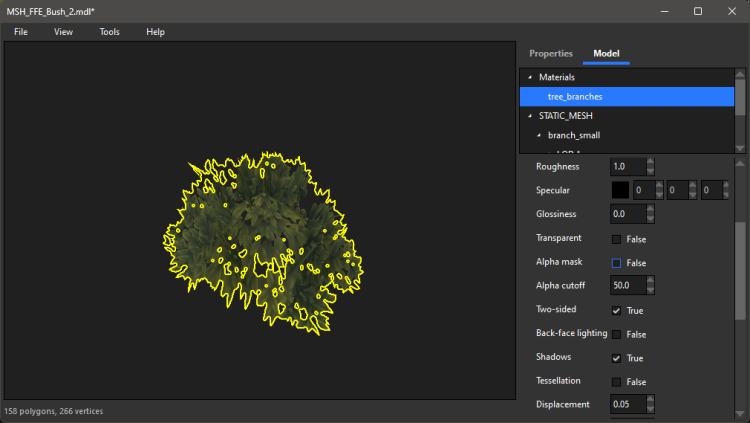Collapse the branch_small tree node
750x423 pixels.
(x=539, y=135)
